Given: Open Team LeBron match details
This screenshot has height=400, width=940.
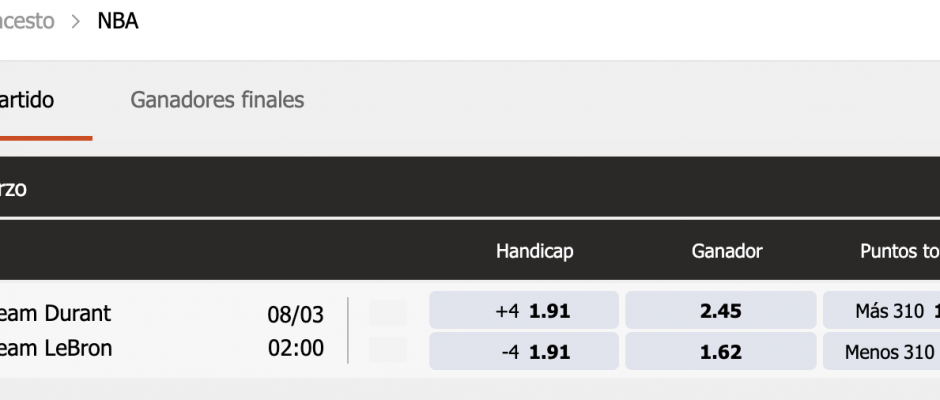Looking at the screenshot, I should coord(56,348).
